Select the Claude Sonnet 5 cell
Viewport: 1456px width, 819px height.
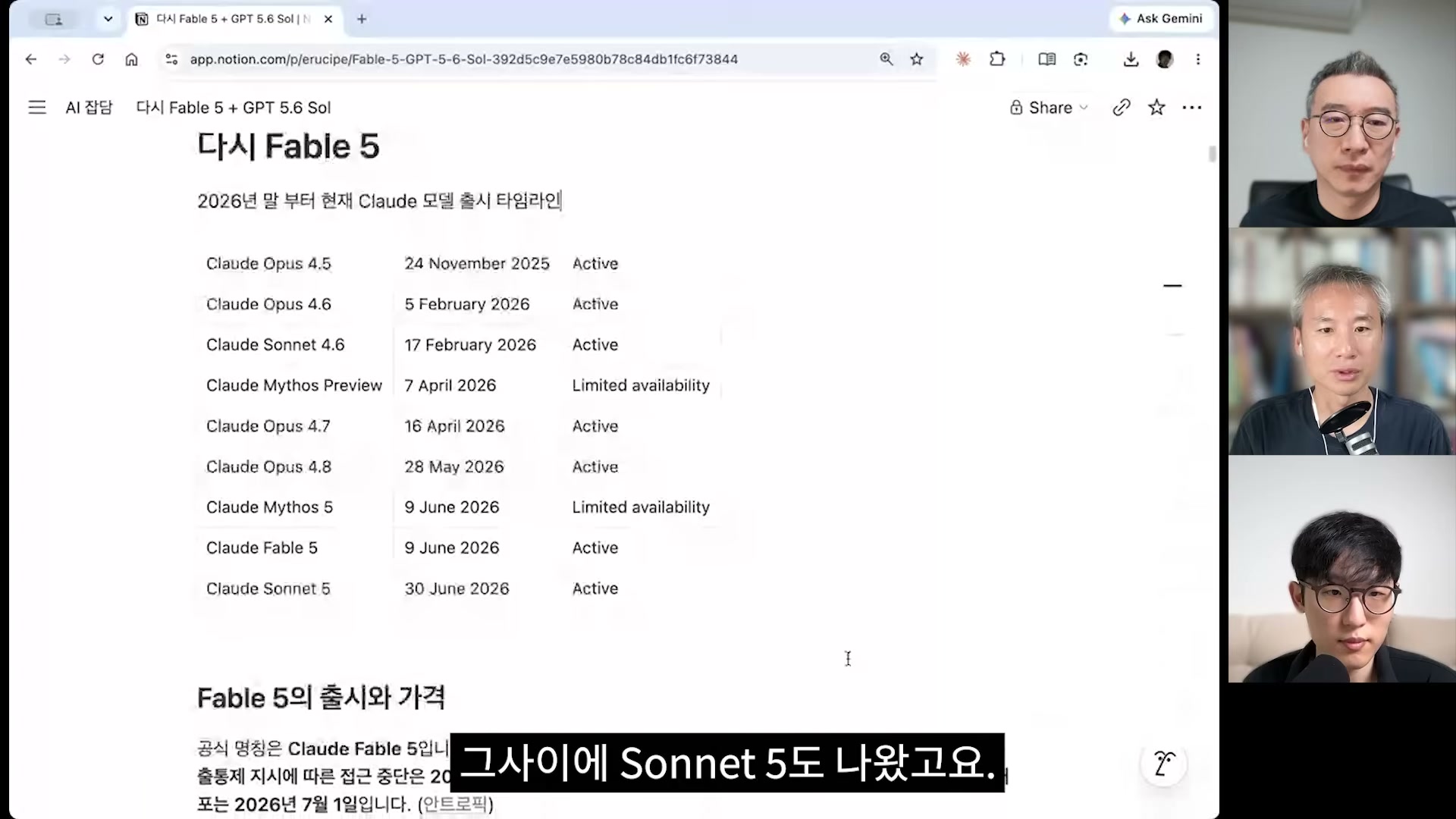[268, 588]
